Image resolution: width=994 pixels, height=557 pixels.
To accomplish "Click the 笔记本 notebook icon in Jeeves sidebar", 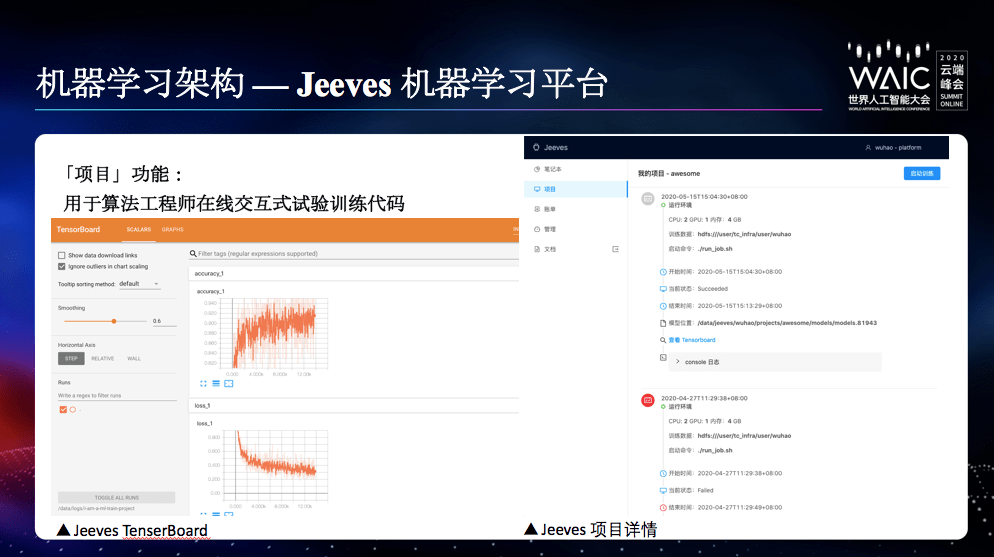I will [537, 169].
